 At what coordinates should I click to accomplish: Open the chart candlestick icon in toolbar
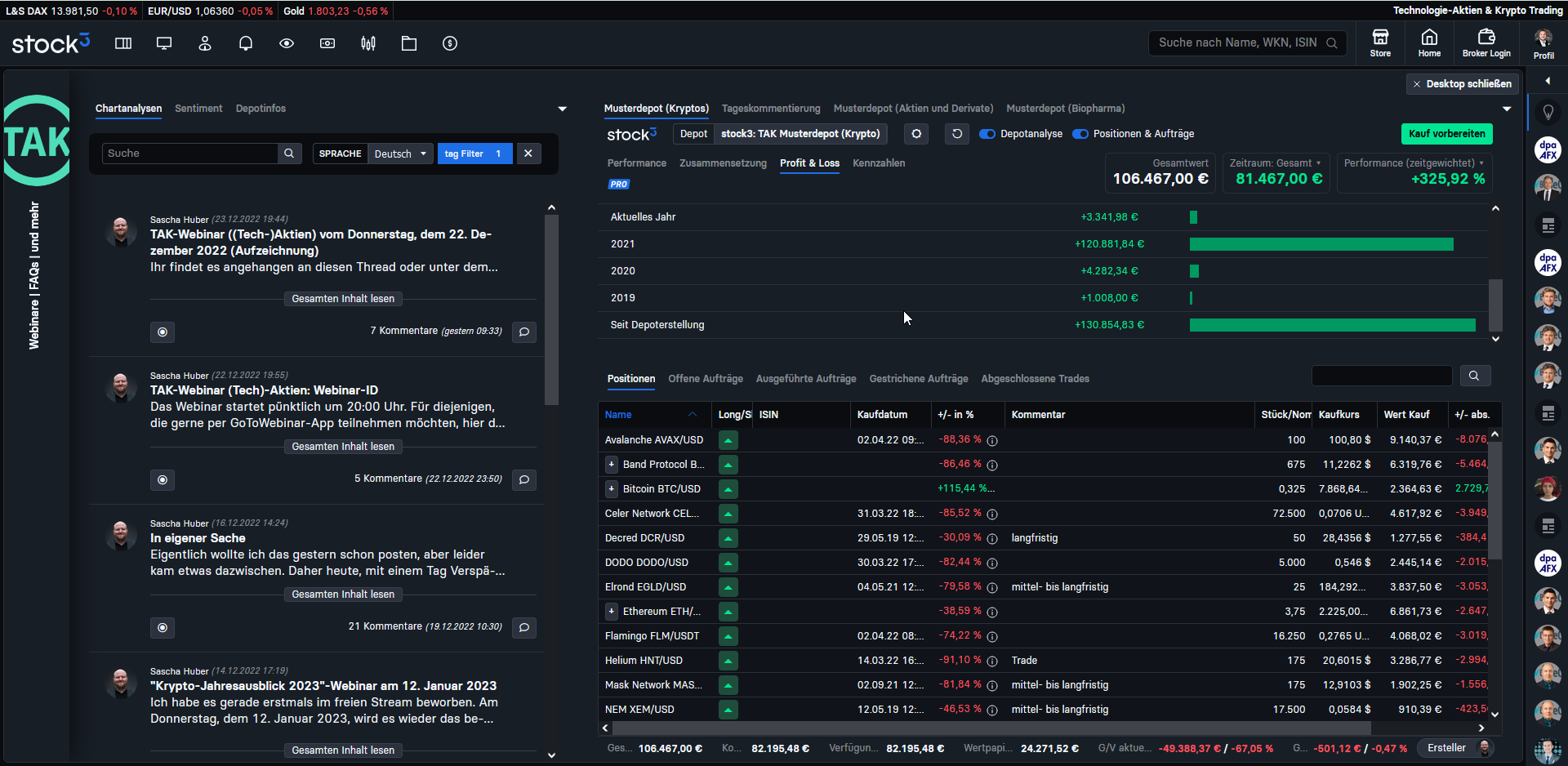click(x=368, y=43)
